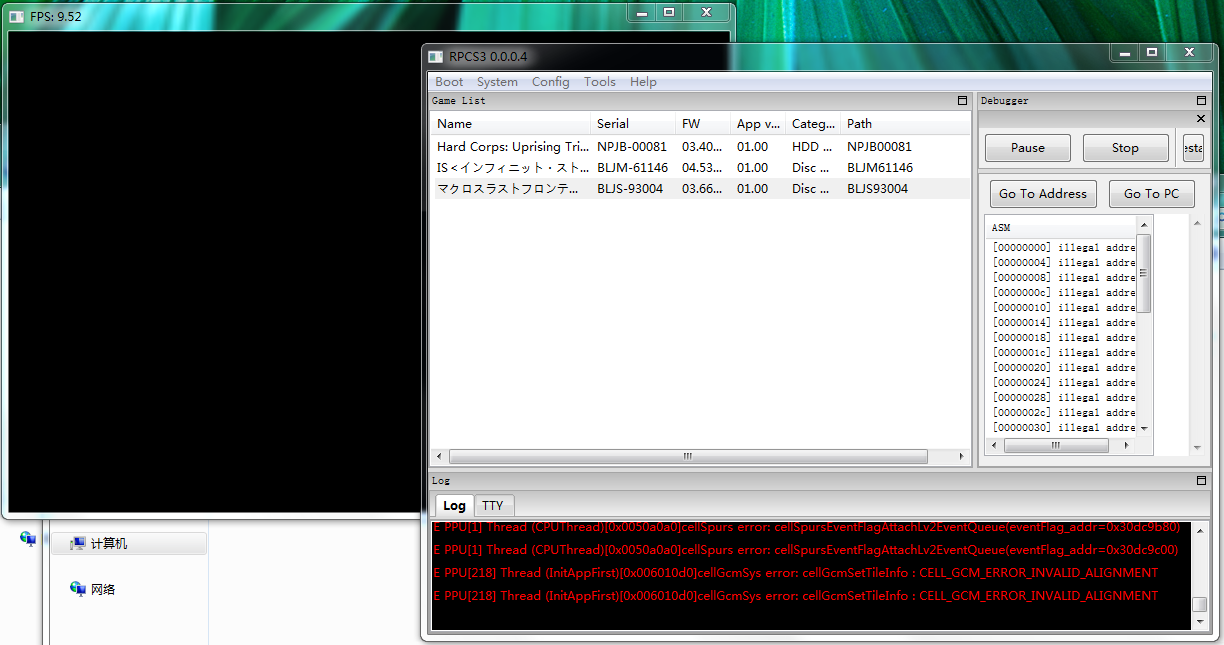
Task: Select the Hard Corps: Uprising game row
Action: [x=512, y=147]
